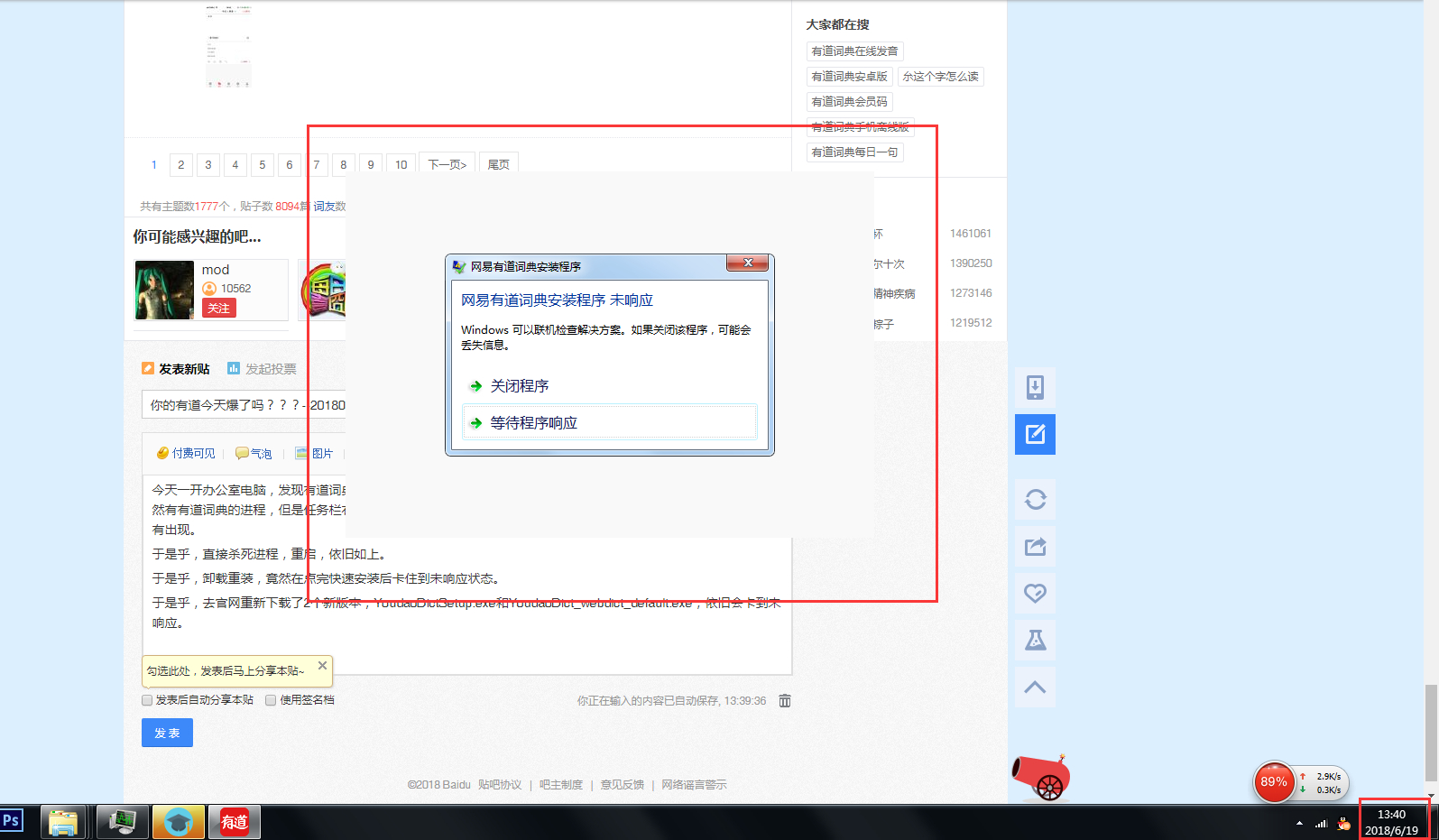Click the 1461061 count in the ranking list
1439x840 pixels.
coord(971,234)
